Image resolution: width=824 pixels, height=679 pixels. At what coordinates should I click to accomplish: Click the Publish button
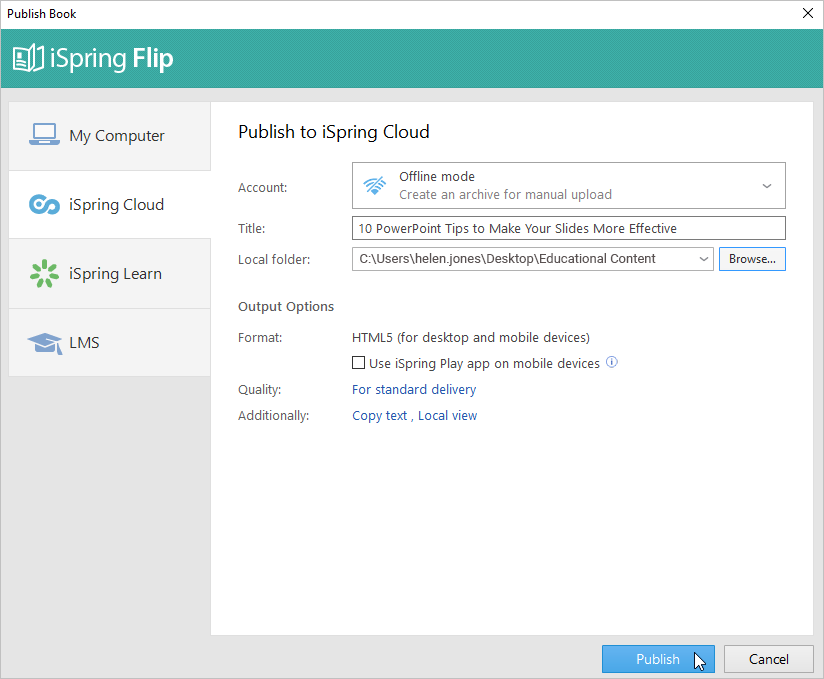pyautogui.click(x=658, y=659)
